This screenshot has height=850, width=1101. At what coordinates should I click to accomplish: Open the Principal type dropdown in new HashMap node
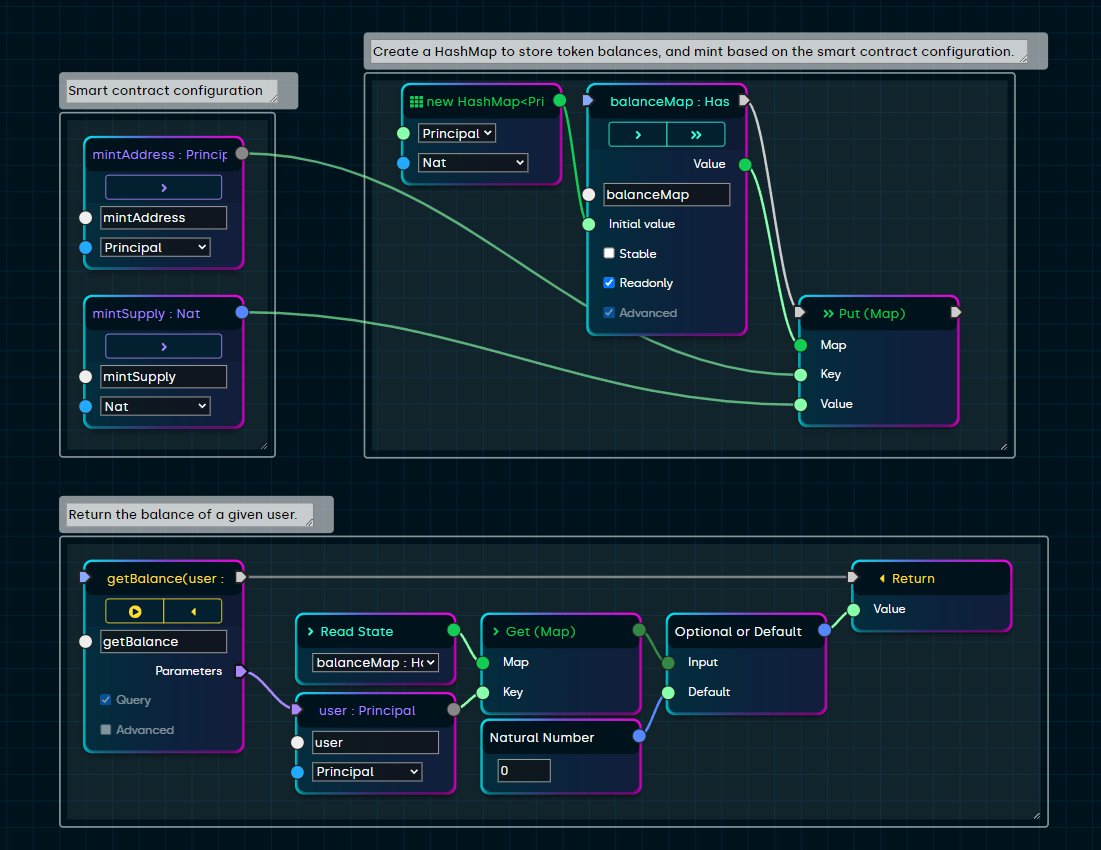tap(456, 132)
